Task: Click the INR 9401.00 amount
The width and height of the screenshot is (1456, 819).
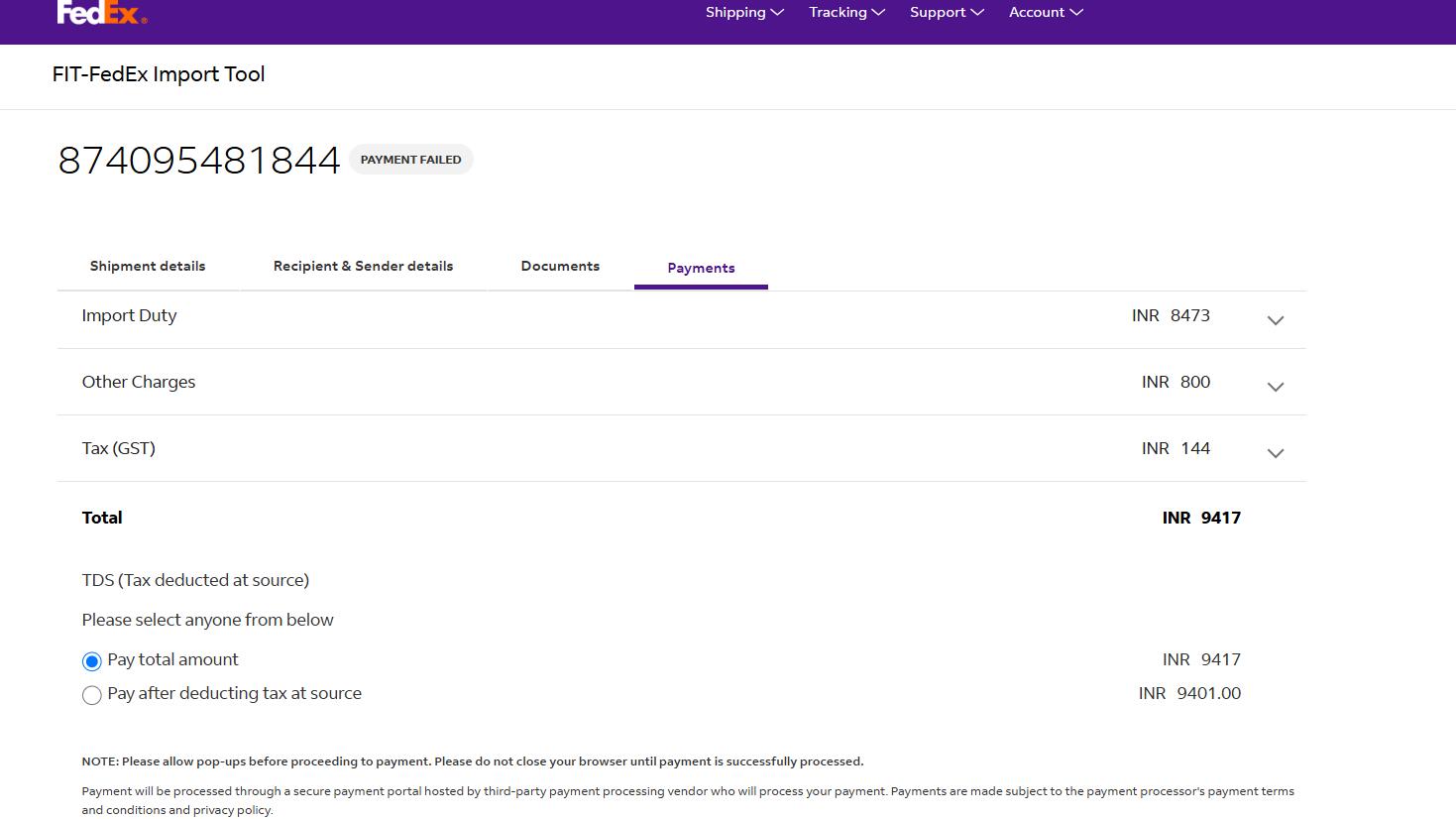Action: (x=1189, y=693)
